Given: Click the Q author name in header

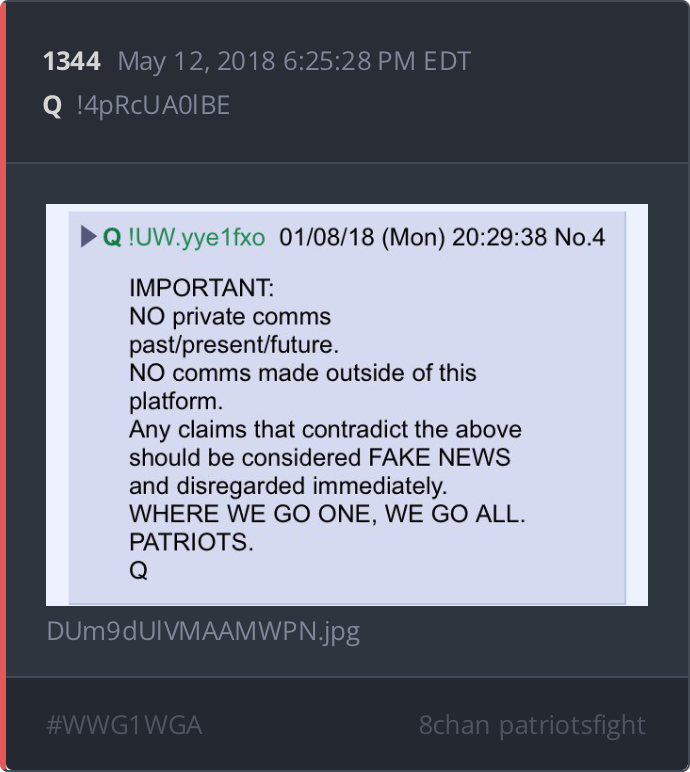Looking at the screenshot, I should (x=52, y=106).
